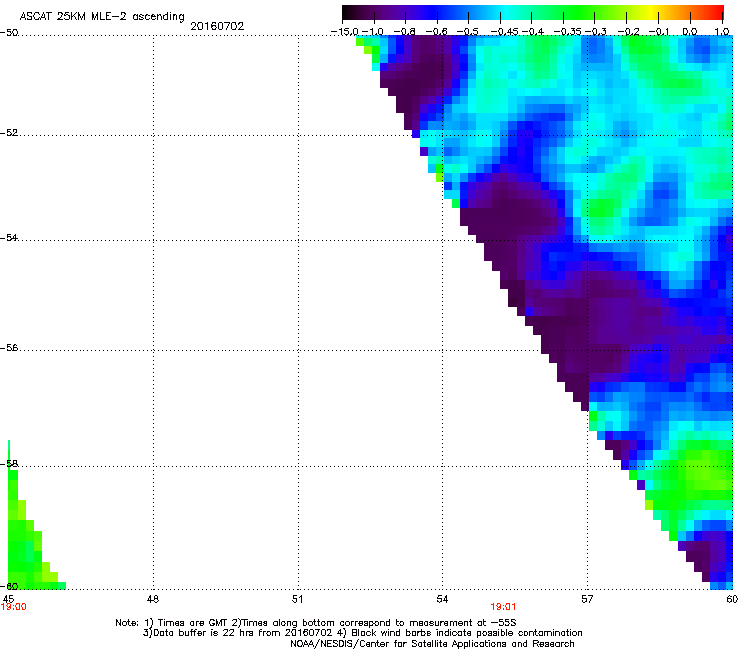Click the -1.0 color bar label
The height and width of the screenshot is (650, 740).
click(373, 32)
